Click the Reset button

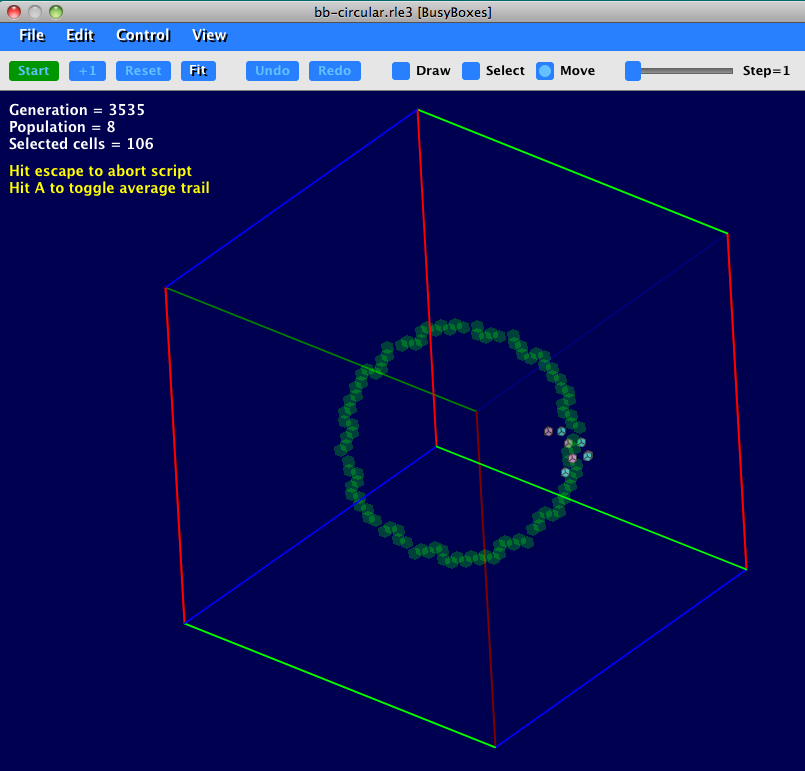coord(143,71)
